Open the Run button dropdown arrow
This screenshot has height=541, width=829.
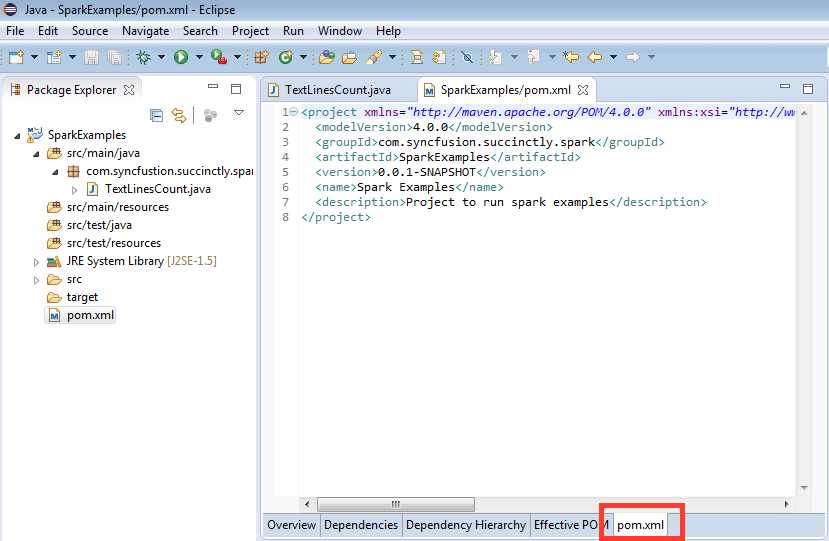pyautogui.click(x=199, y=57)
